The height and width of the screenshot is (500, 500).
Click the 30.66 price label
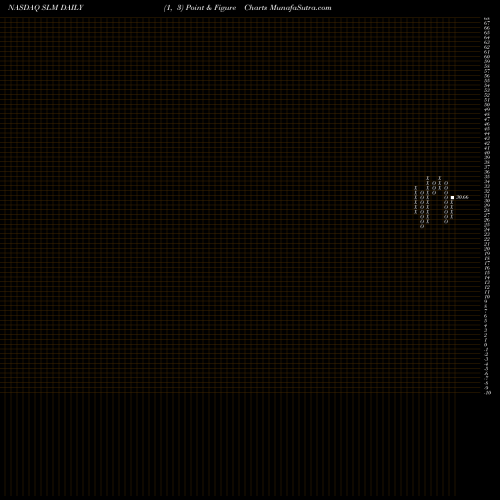tap(462, 197)
